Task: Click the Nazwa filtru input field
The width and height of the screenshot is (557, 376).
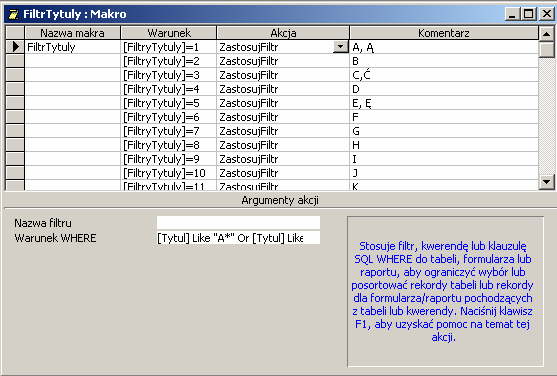Action: (x=238, y=223)
